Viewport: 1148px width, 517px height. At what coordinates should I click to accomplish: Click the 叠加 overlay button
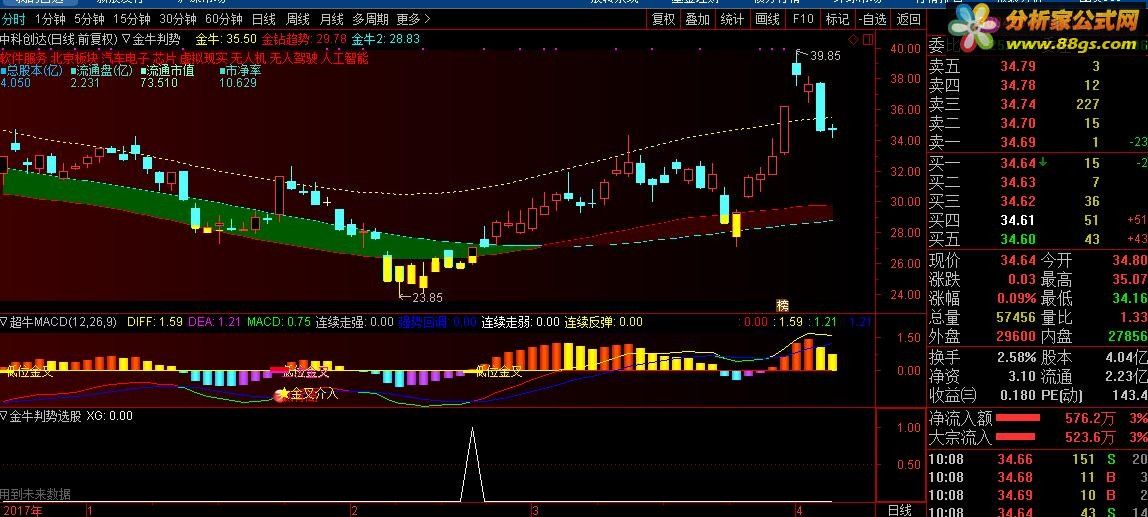click(698, 20)
